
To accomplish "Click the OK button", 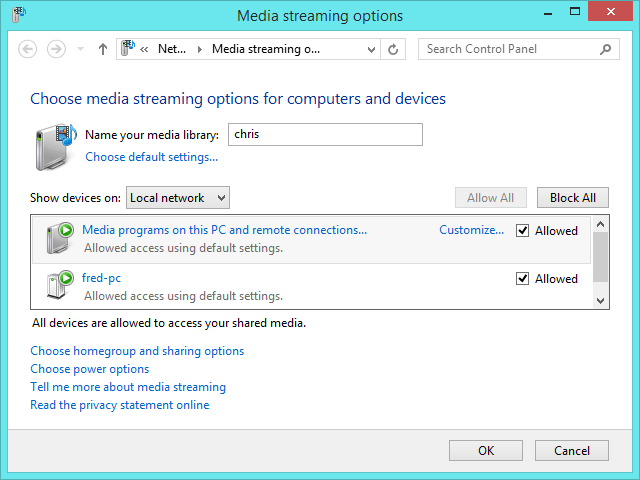I will [486, 451].
